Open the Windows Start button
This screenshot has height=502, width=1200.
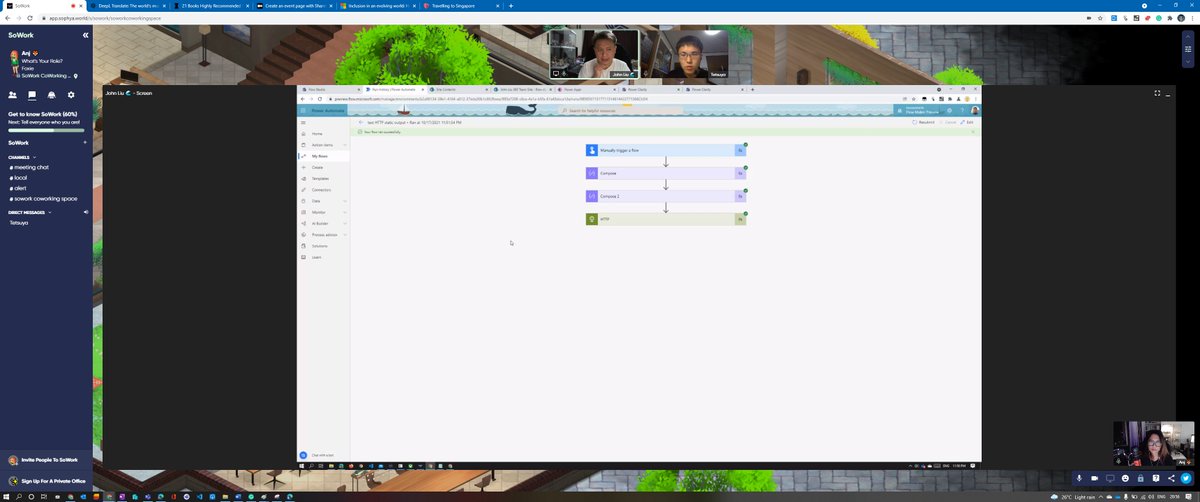pos(7,496)
